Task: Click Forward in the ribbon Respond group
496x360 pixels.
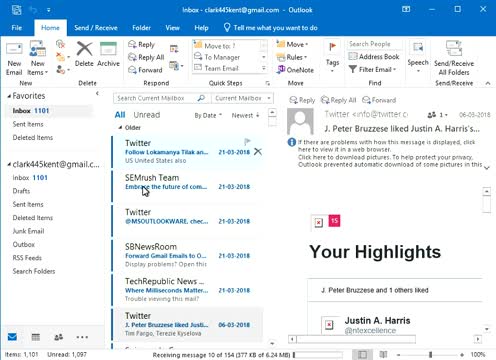Action: coord(146,70)
